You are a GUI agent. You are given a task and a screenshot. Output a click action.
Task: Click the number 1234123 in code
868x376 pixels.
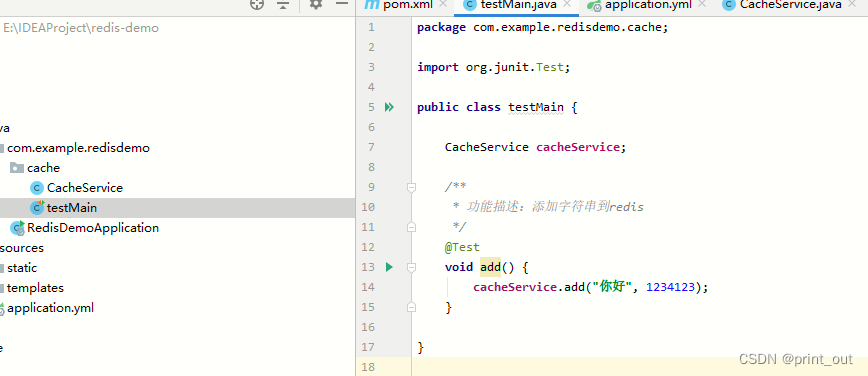click(670, 287)
